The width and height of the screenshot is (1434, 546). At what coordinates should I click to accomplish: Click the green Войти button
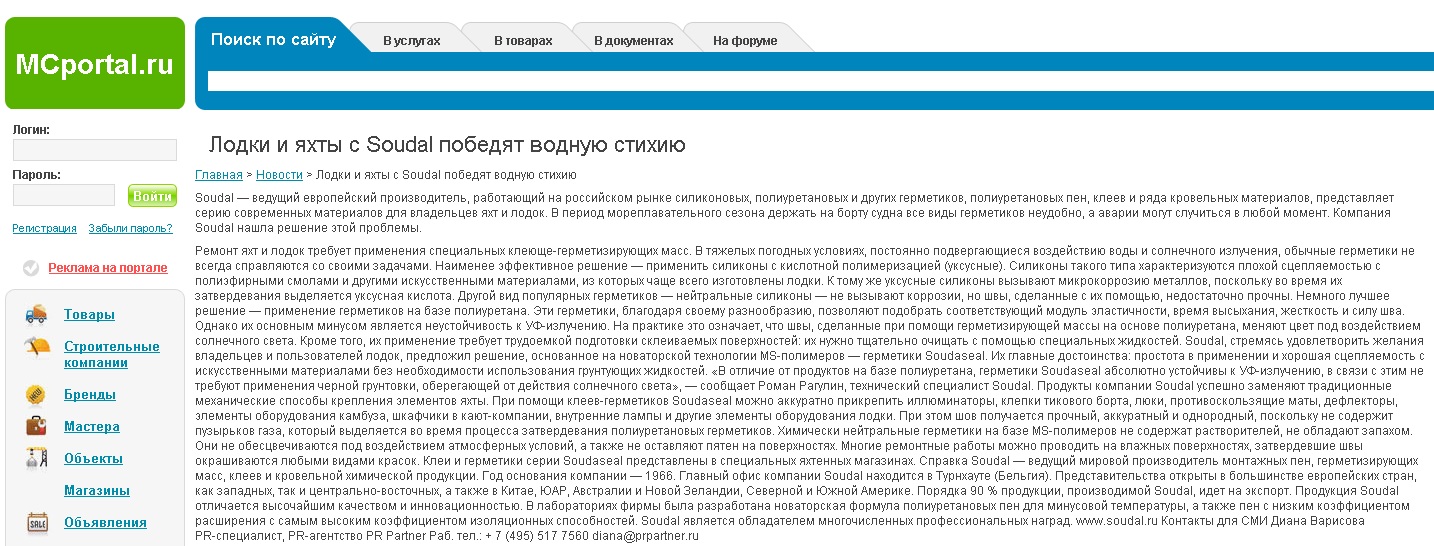click(152, 196)
